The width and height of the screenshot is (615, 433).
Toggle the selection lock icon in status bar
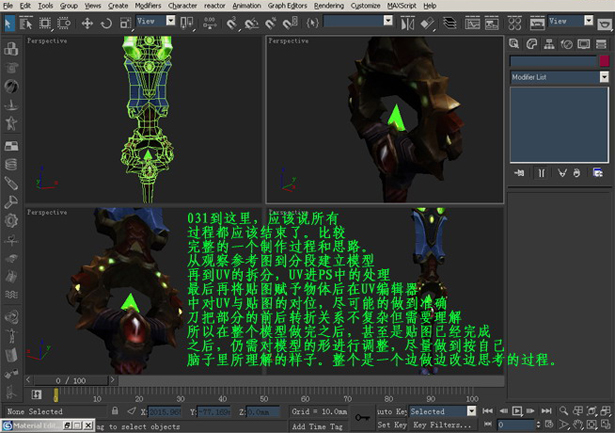tap(115, 411)
